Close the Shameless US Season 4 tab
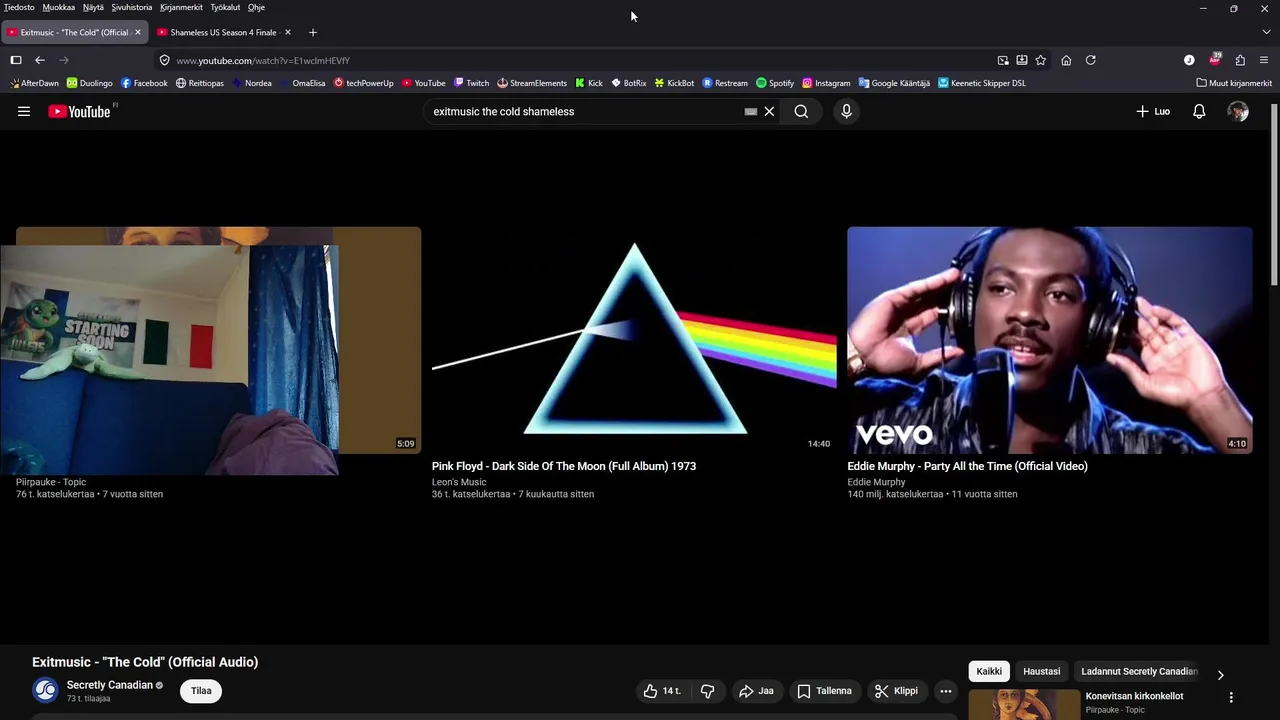This screenshot has width=1280, height=720. tap(287, 32)
